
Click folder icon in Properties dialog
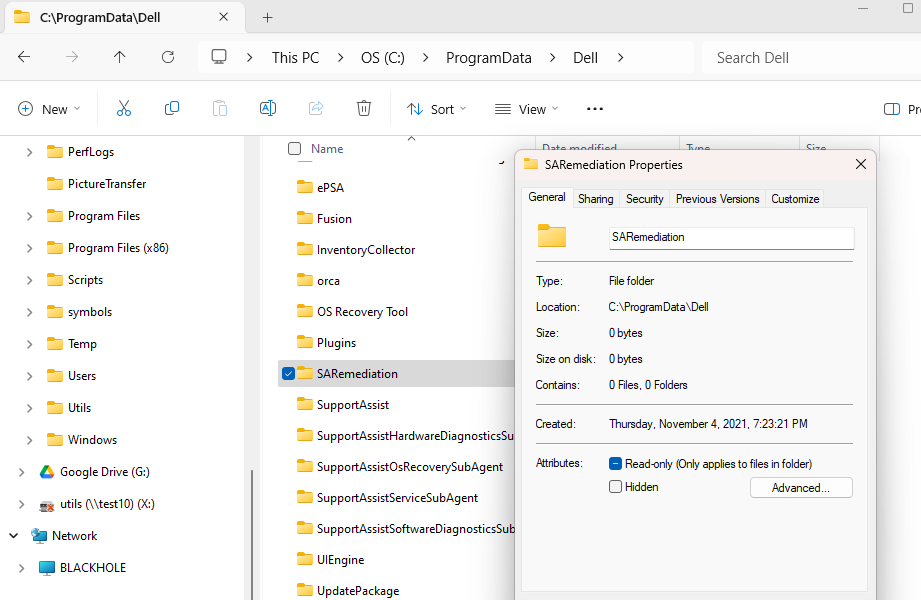click(552, 236)
